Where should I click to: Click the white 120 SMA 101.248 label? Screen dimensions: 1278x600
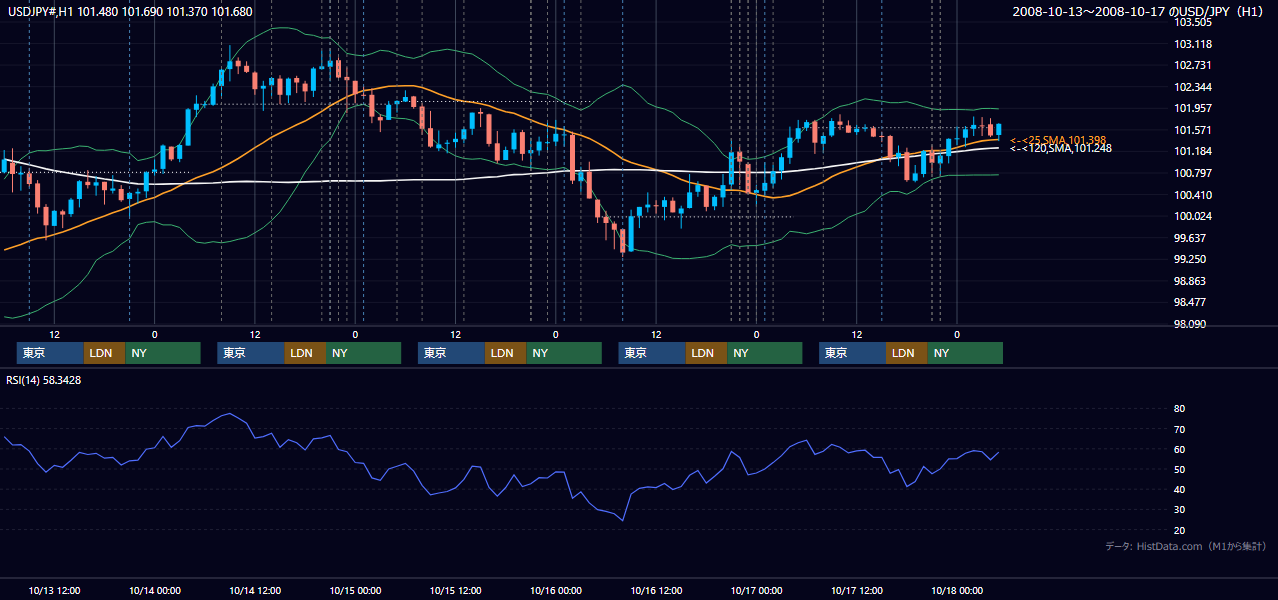coord(1061,149)
